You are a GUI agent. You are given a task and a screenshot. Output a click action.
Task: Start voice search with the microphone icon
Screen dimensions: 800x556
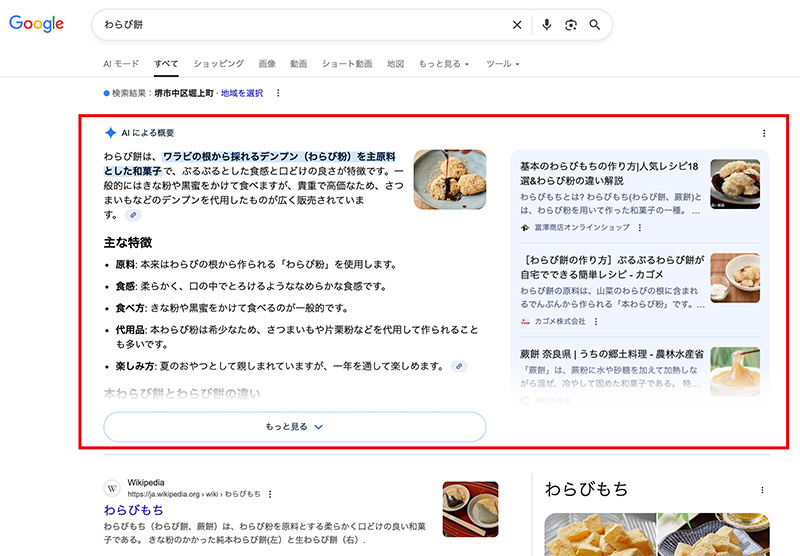[x=546, y=24]
